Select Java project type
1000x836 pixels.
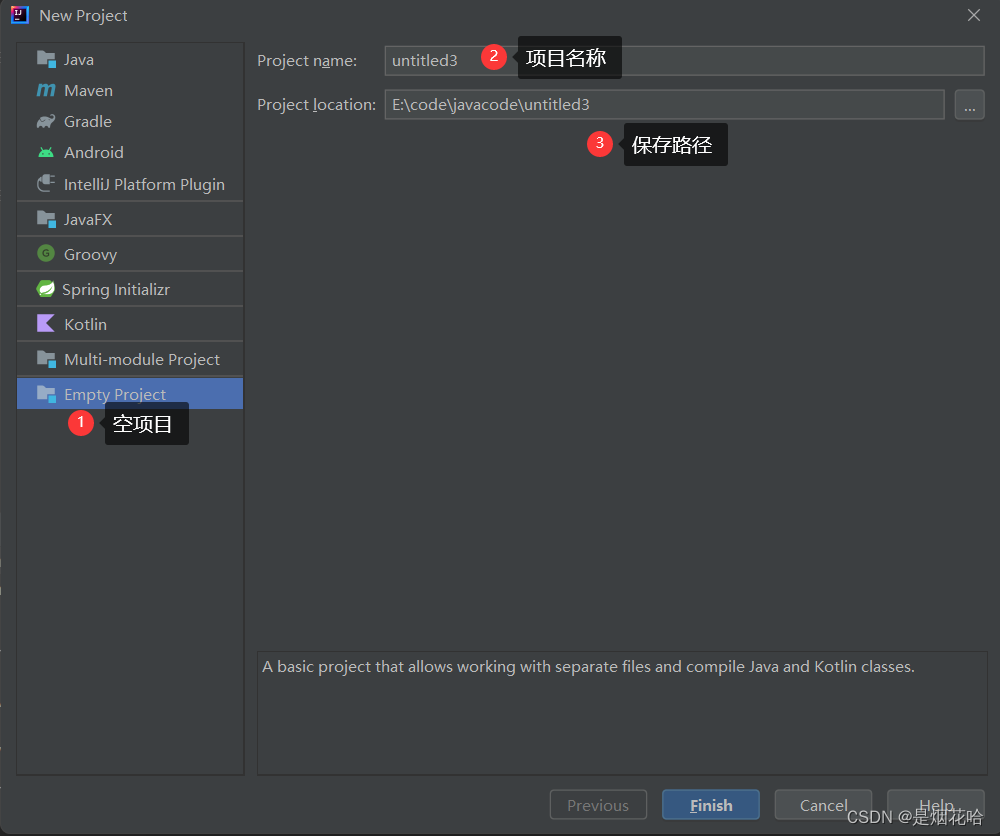point(130,59)
